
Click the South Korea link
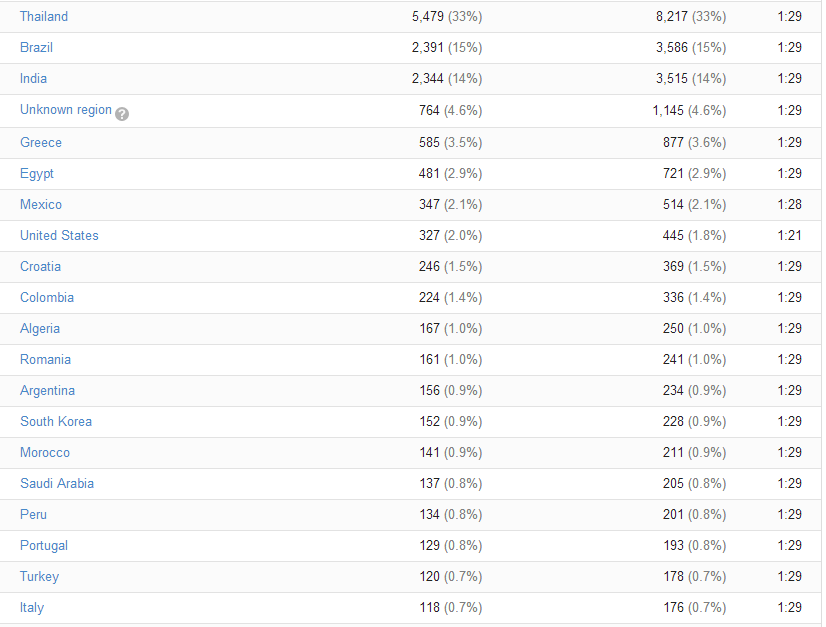56,422
